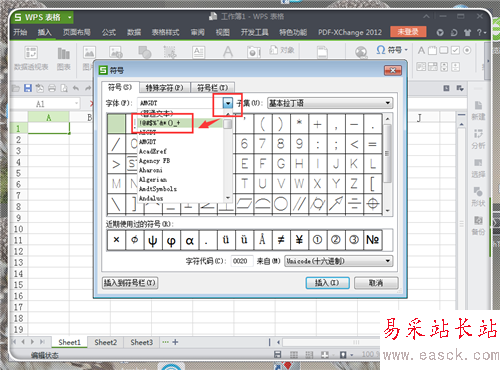Click the art text A icon in the ribbon
The width and height of the screenshot is (500, 370).
tap(228, 52)
